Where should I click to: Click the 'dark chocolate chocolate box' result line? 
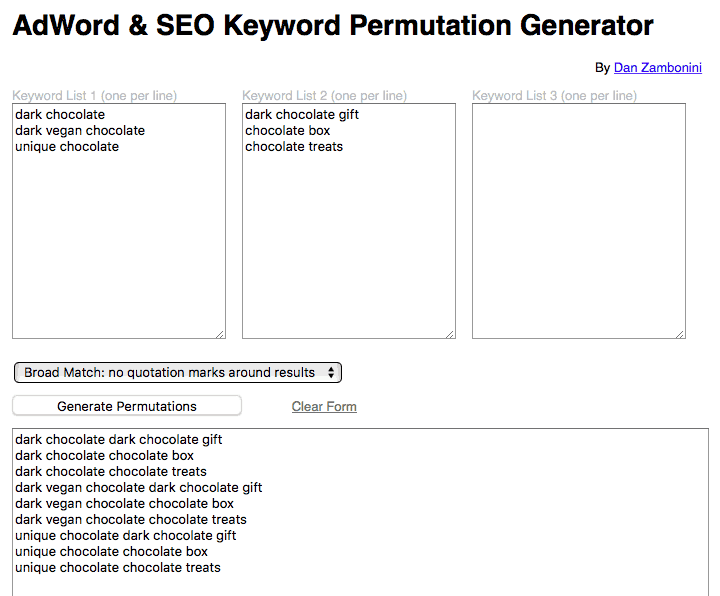(x=104, y=455)
